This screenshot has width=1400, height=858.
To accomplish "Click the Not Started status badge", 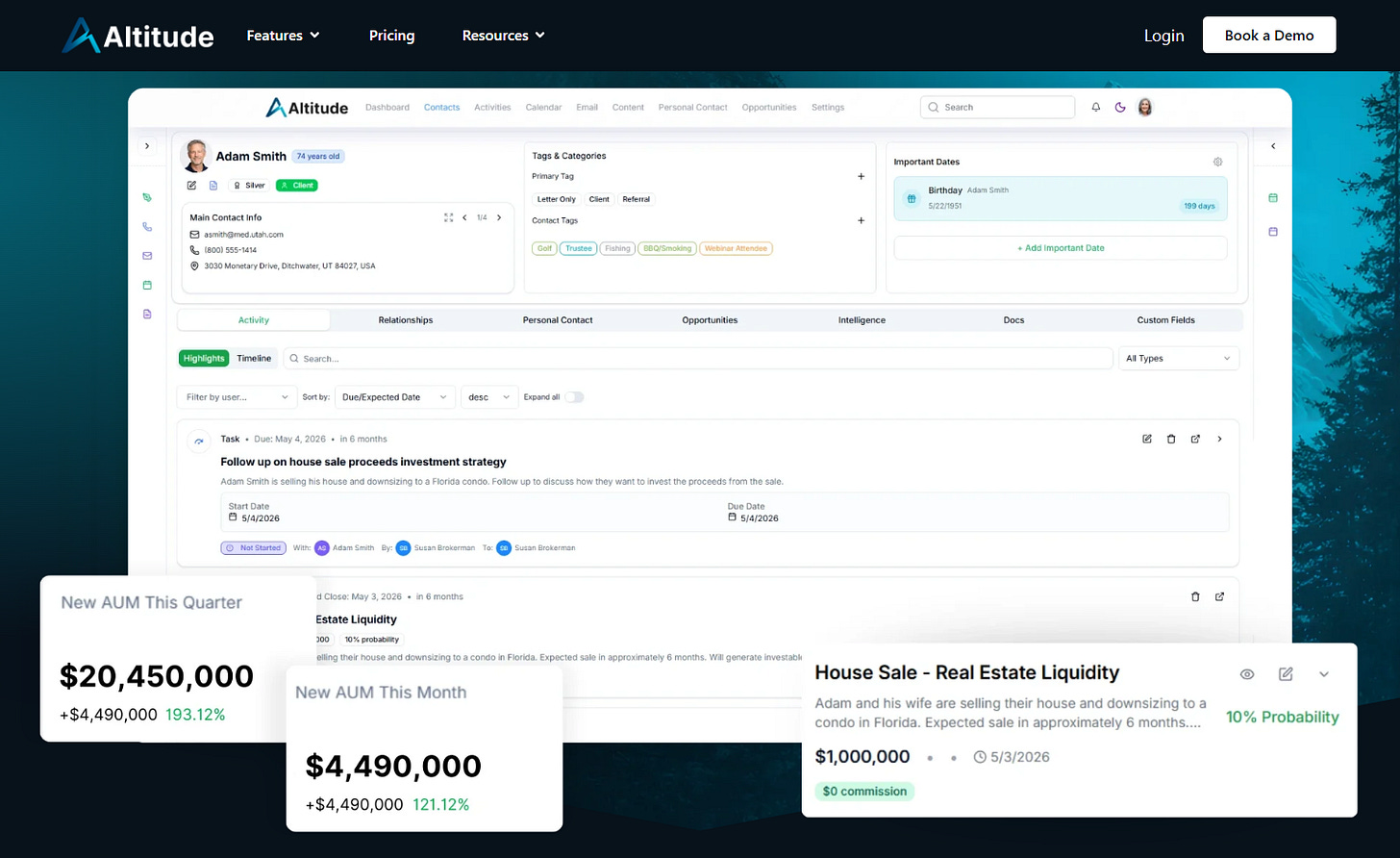I will pos(254,548).
